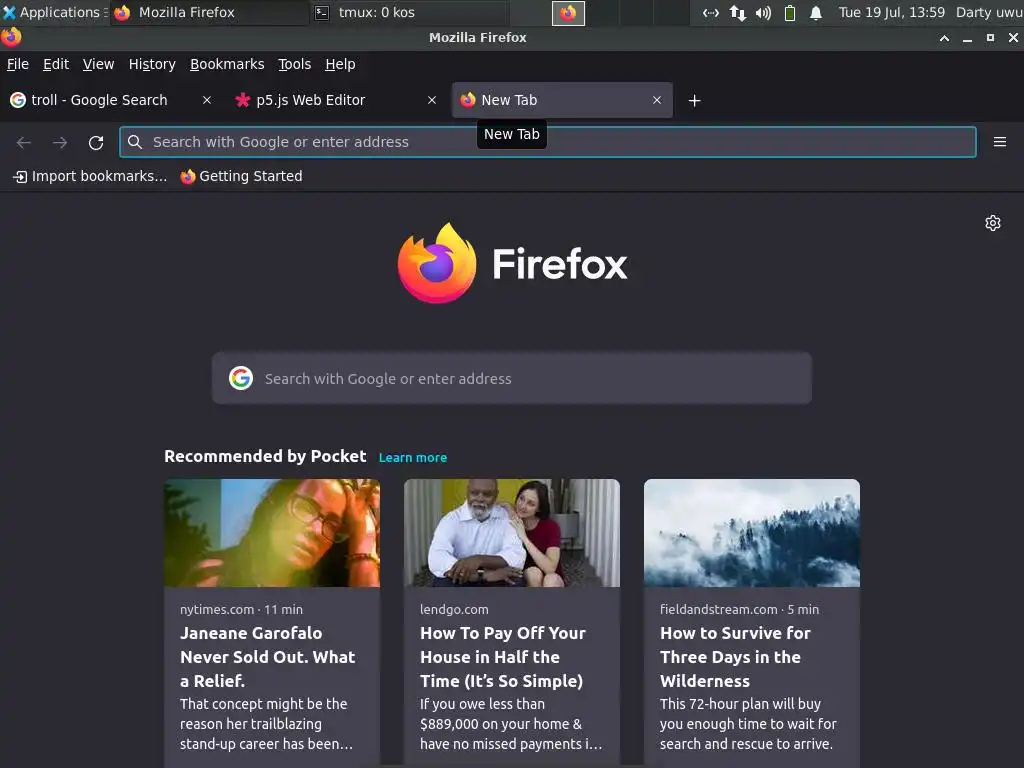This screenshot has height=768, width=1024.
Task: Open the History menu
Action: coord(152,64)
